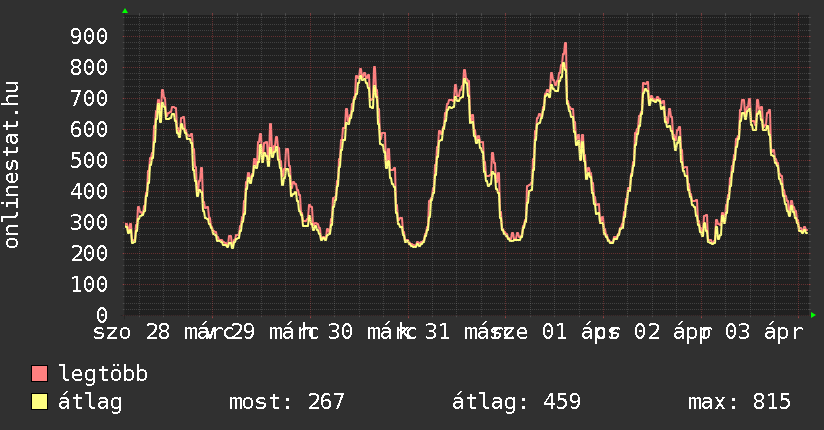Select the átlag legend label text
Image resolution: width=824 pixels, height=430 pixels.
tap(90, 402)
